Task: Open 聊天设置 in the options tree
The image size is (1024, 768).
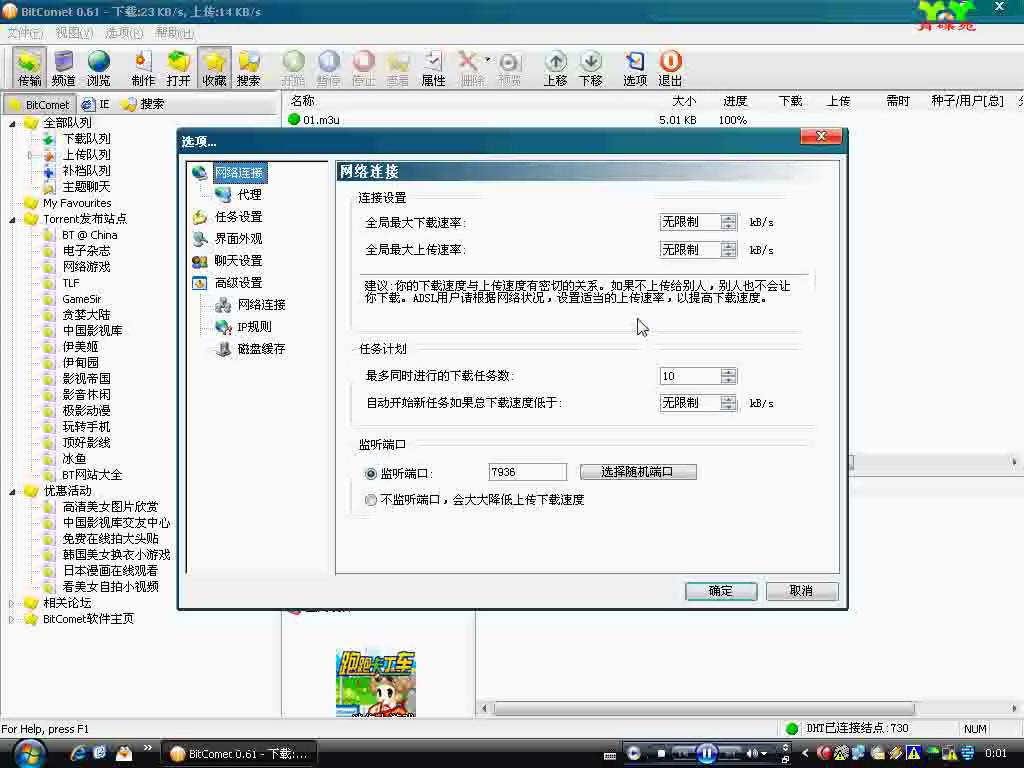Action: [238, 261]
